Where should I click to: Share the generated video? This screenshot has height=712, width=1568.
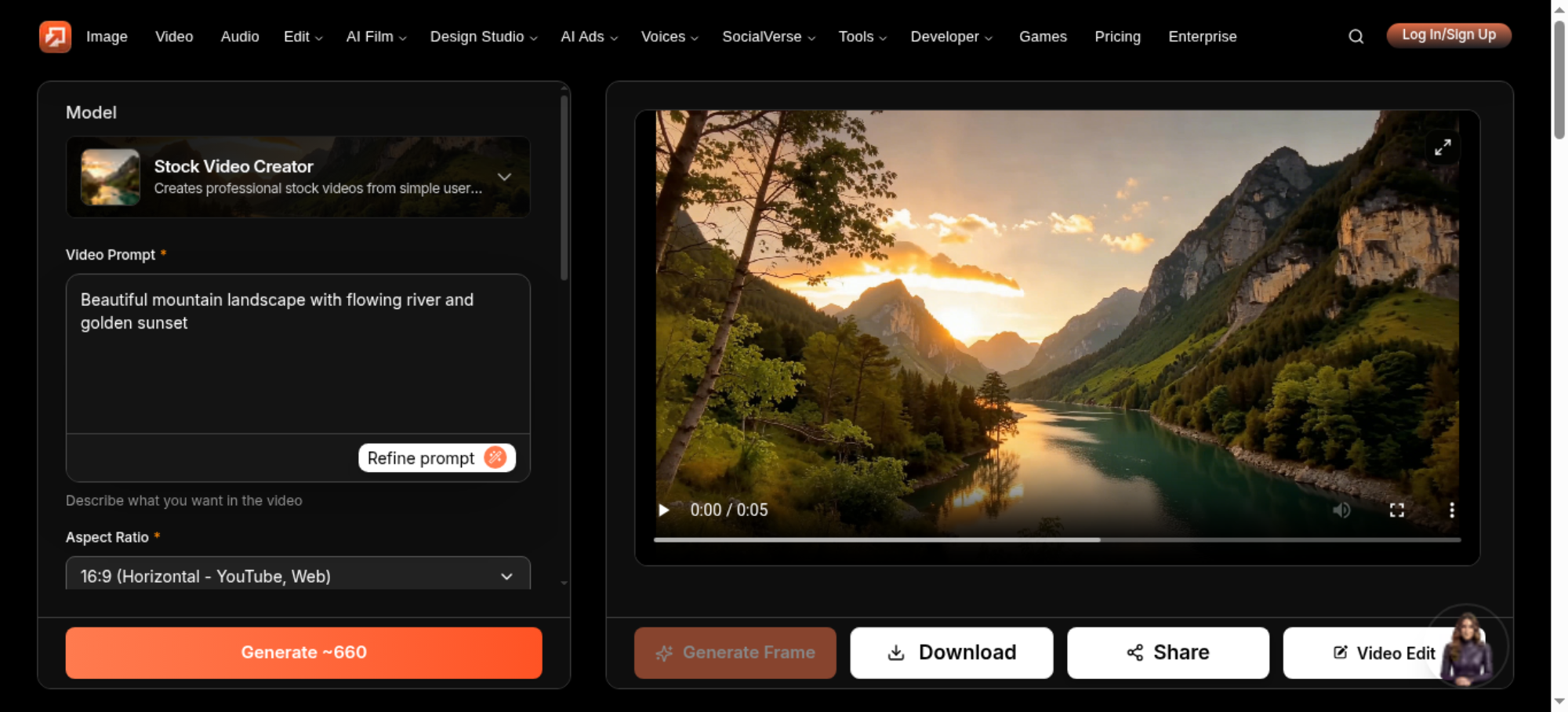(x=1168, y=652)
